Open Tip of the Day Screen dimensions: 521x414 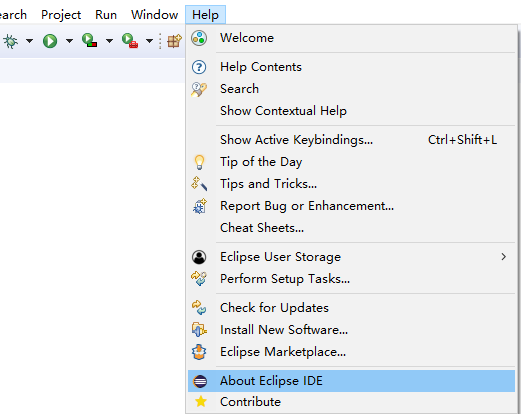pos(351,162)
